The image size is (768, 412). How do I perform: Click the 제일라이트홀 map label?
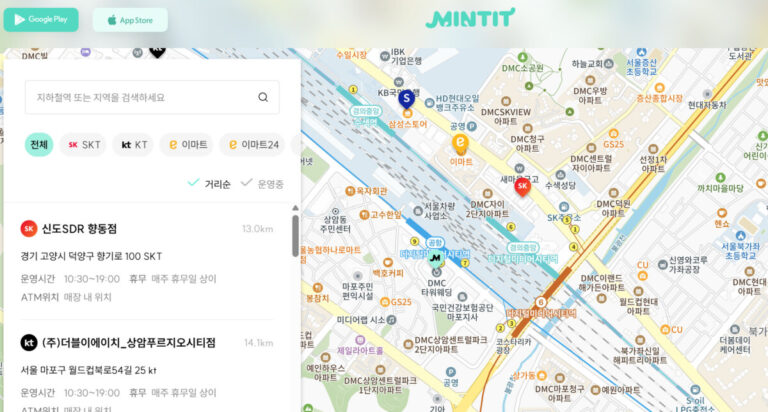[360, 351]
